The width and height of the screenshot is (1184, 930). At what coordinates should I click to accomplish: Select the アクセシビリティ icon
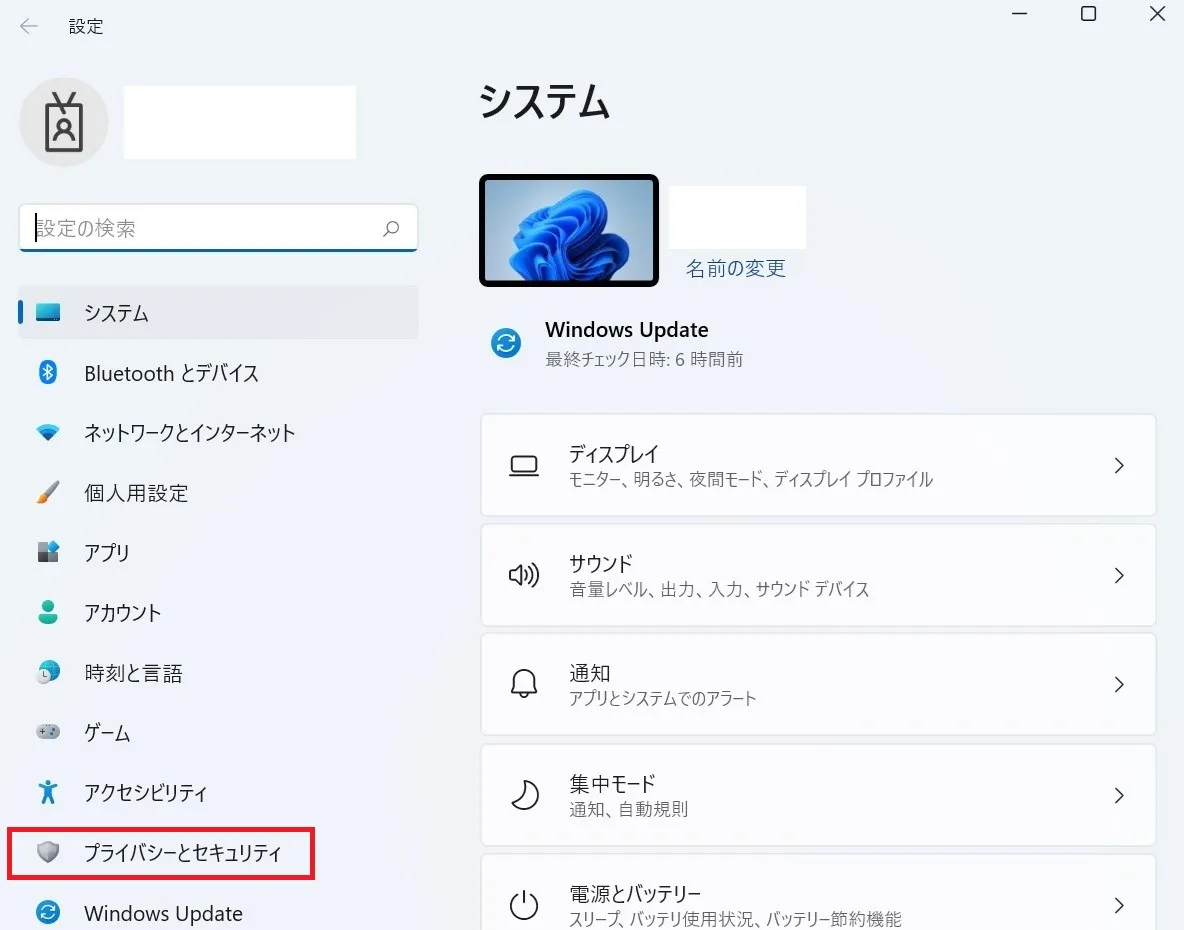click(48, 793)
